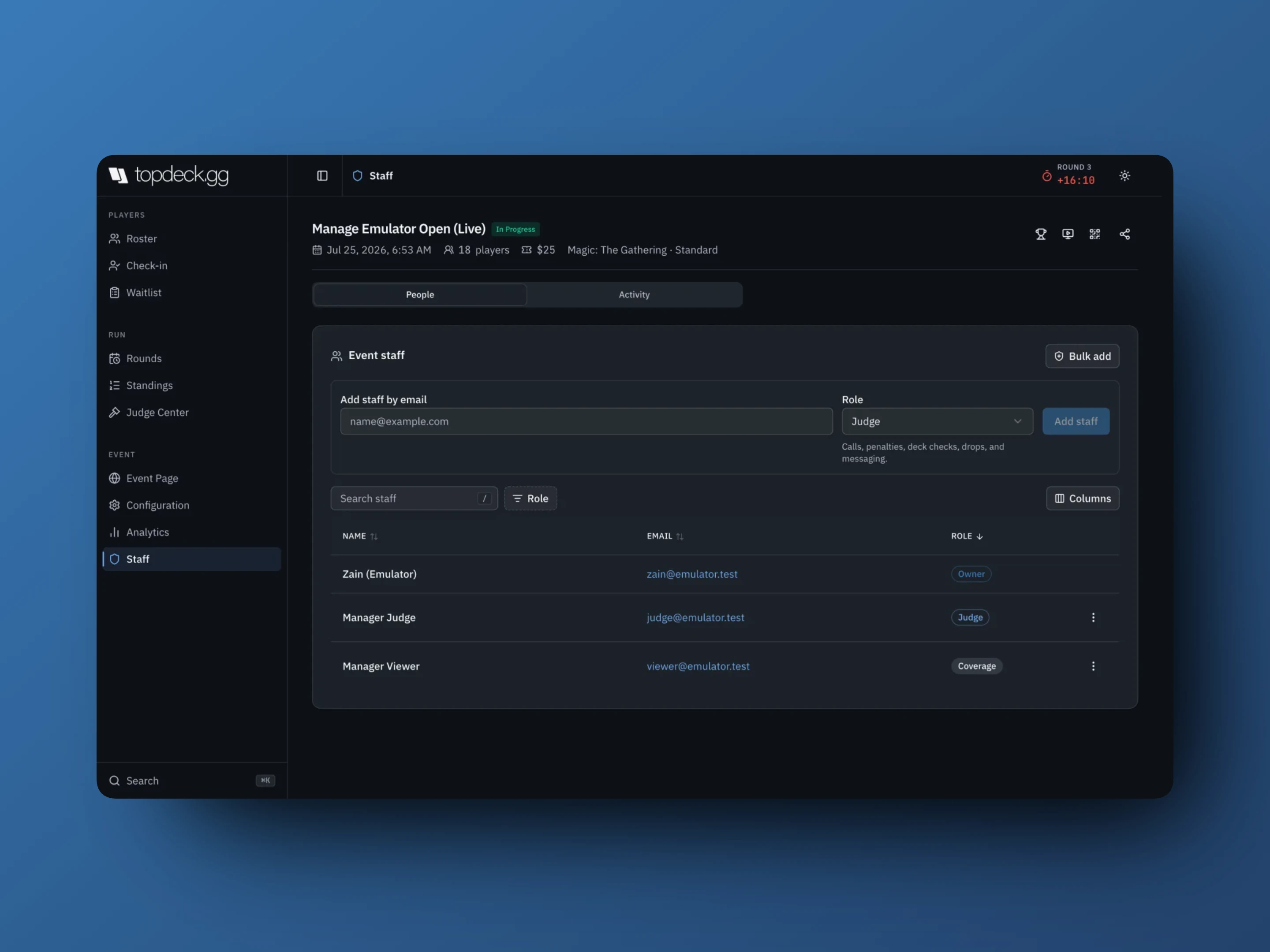Click the Judge role badge

[x=970, y=618]
